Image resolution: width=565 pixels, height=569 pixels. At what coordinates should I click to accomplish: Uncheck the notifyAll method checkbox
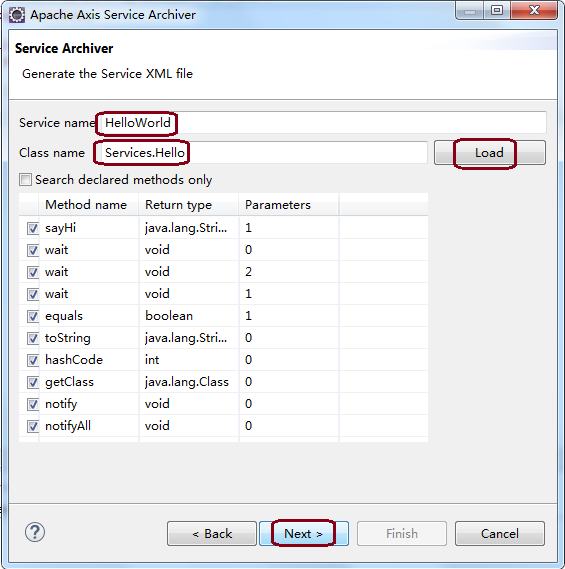tap(33, 426)
